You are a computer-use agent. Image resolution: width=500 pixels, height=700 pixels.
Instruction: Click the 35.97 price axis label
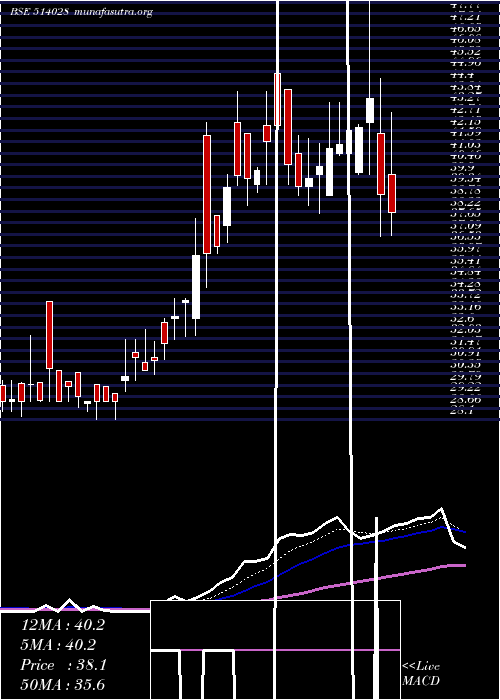[465, 249]
